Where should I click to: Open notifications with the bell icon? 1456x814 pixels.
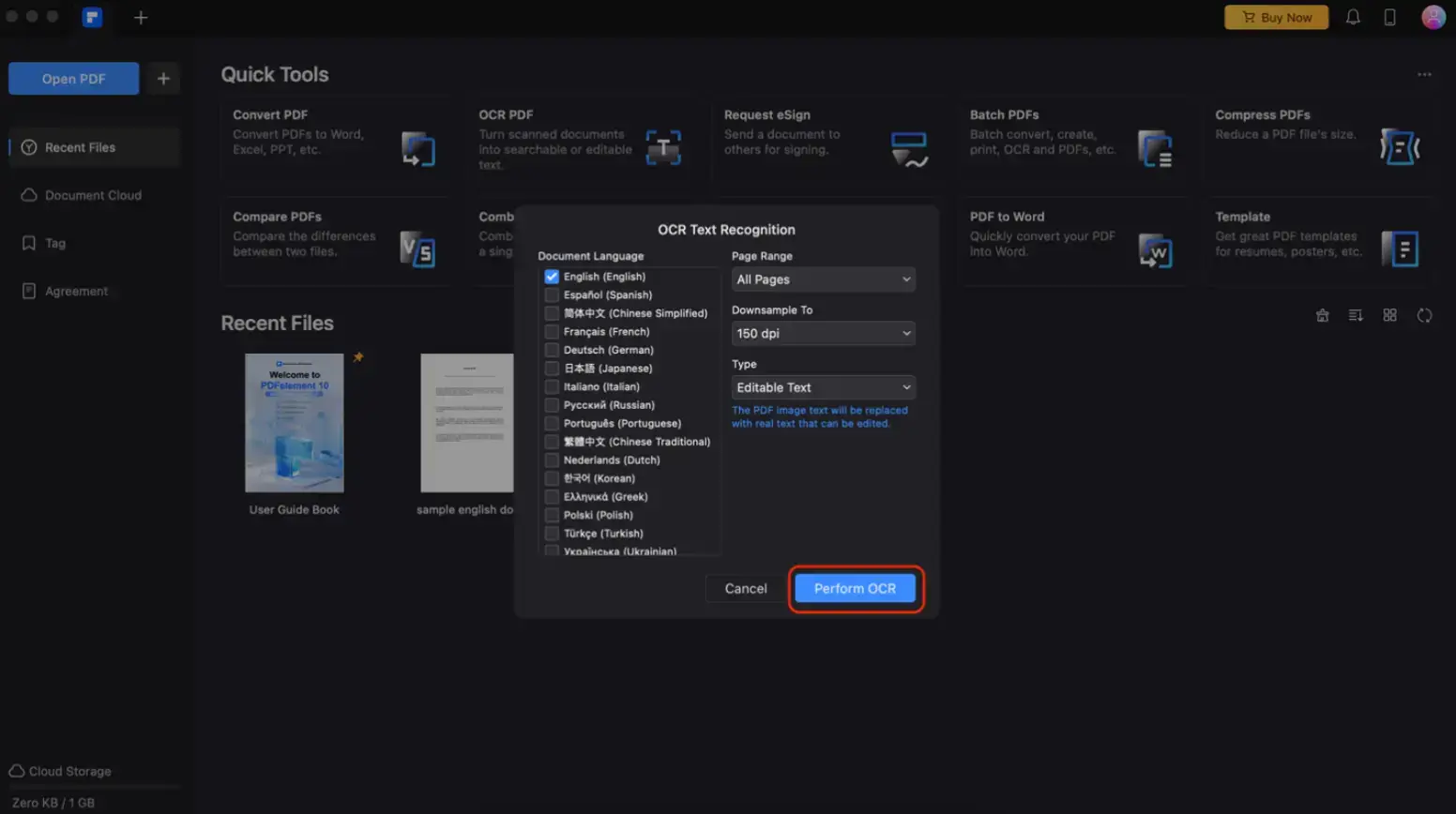pyautogui.click(x=1353, y=17)
